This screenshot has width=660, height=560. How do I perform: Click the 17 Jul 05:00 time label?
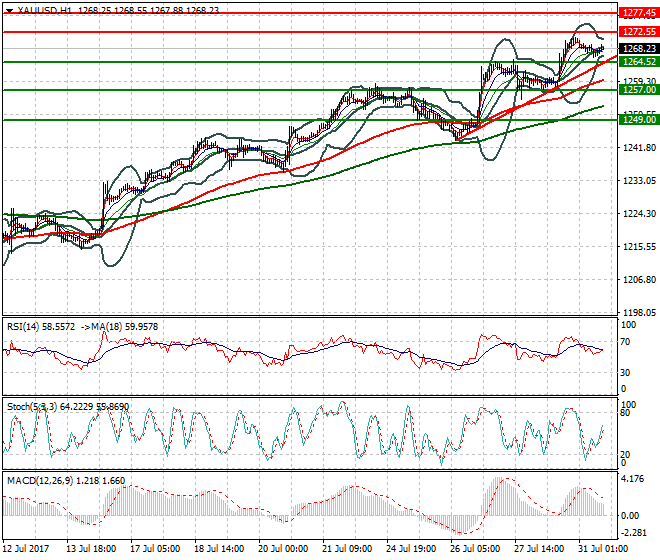click(x=155, y=549)
